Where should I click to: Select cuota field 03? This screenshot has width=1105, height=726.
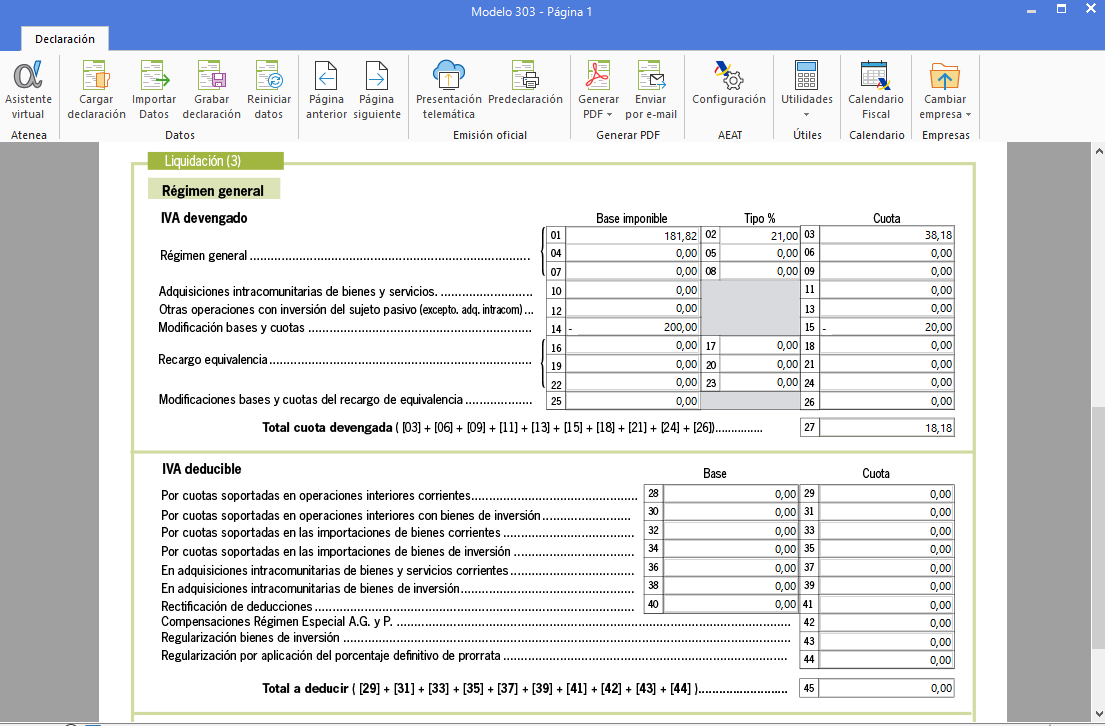pos(887,235)
